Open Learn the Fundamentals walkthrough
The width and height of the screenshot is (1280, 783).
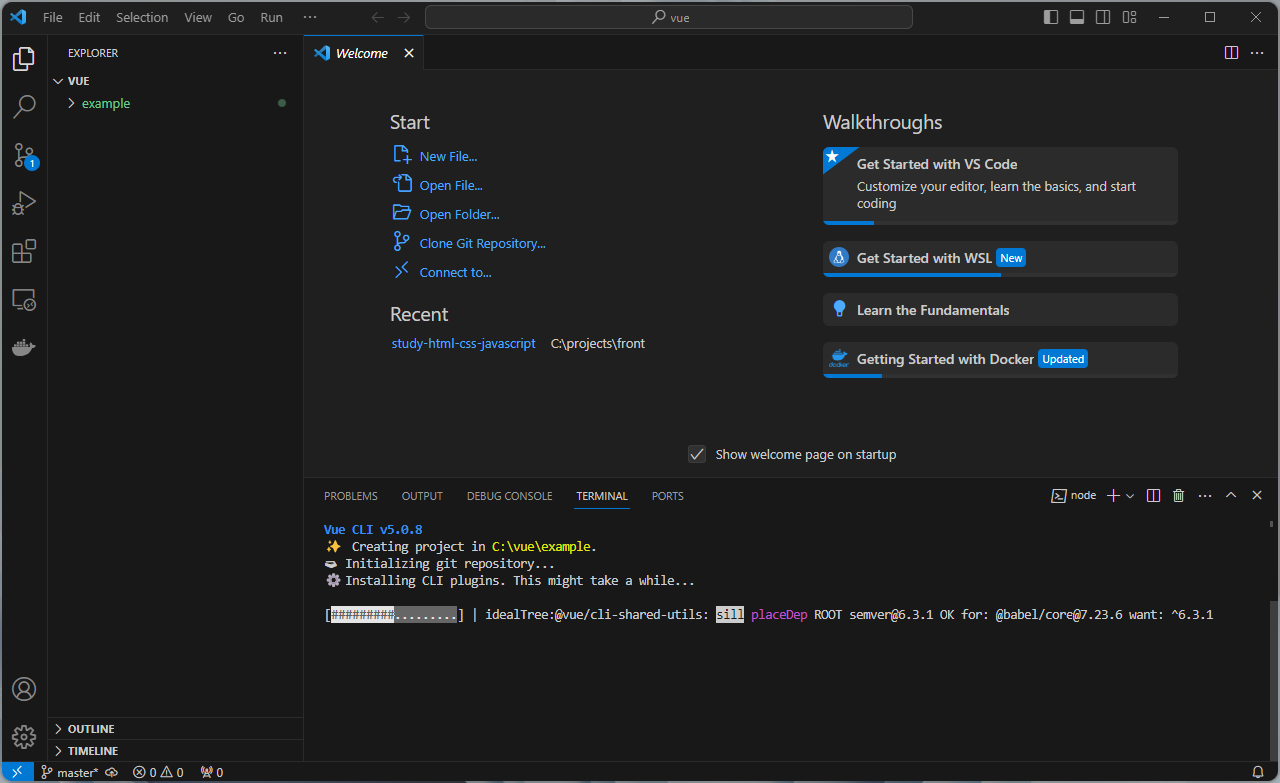tap(1000, 310)
